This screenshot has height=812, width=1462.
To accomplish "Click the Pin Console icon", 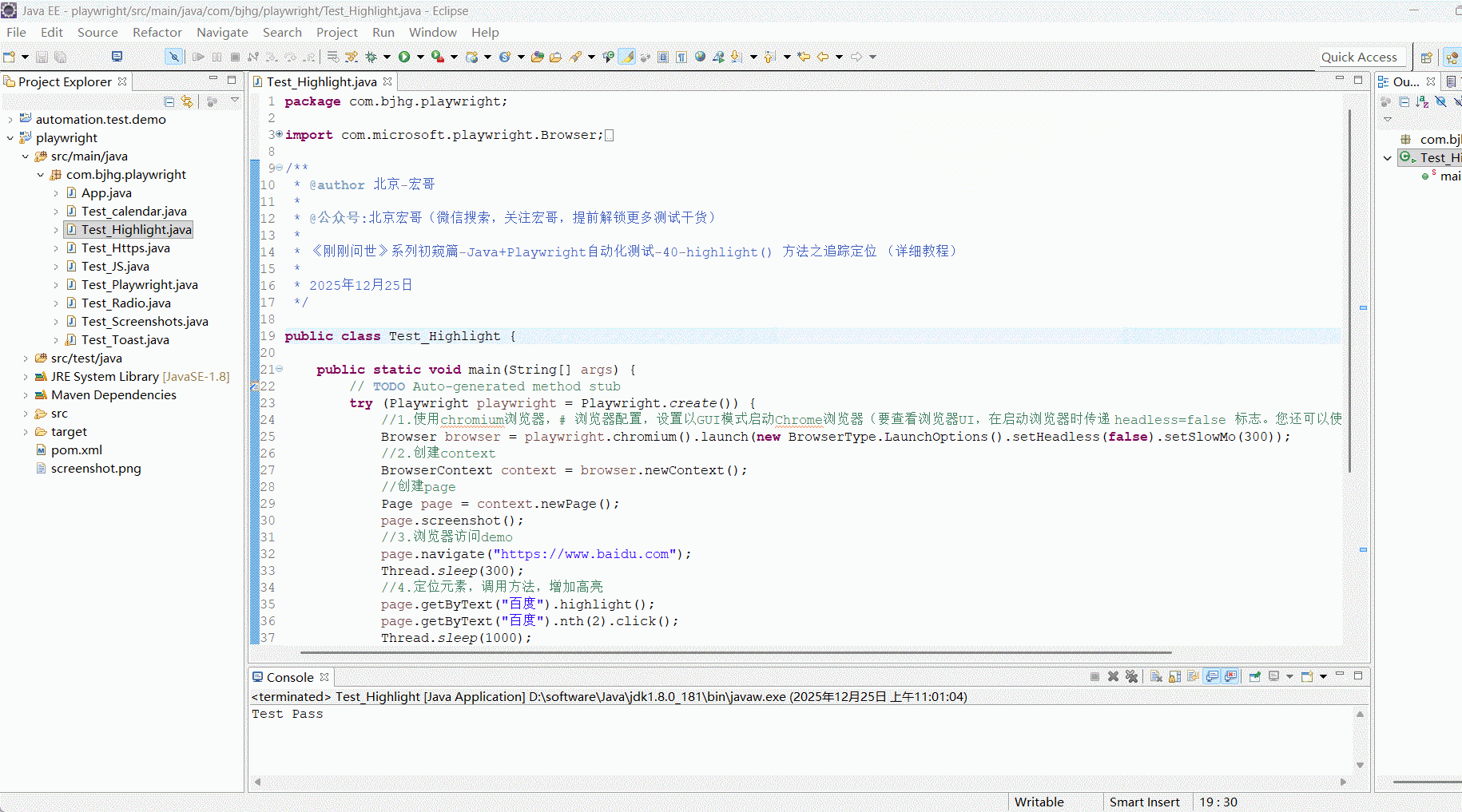I will pyautogui.click(x=1255, y=676).
